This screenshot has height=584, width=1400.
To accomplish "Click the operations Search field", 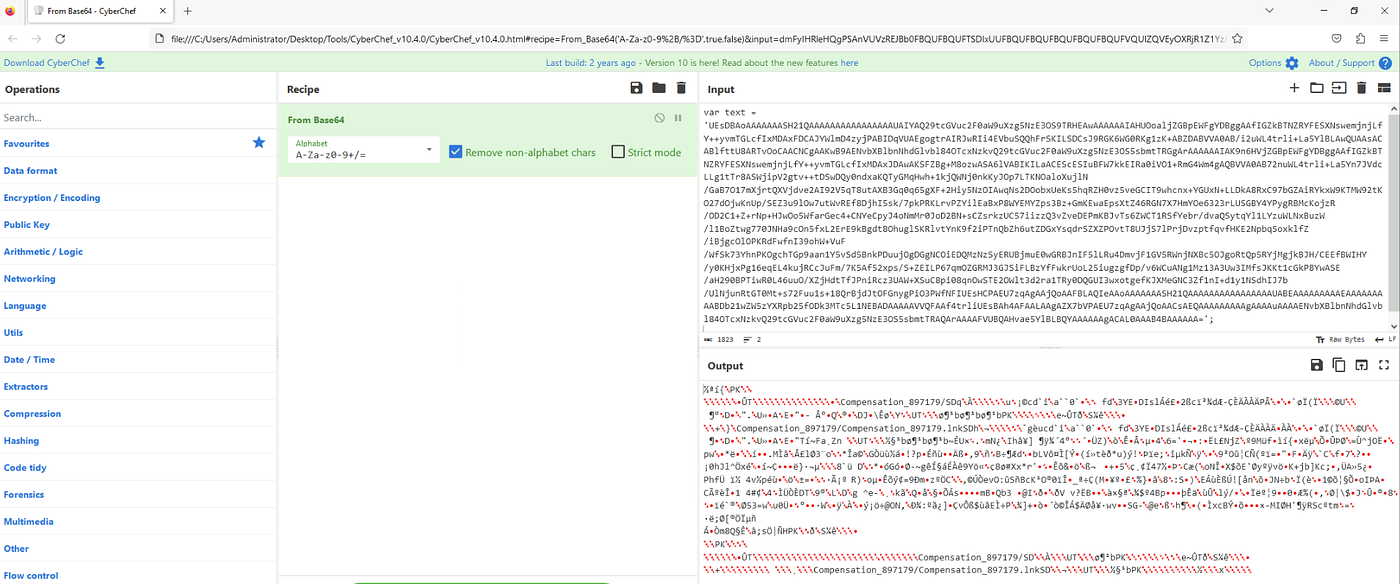I will (x=138, y=117).
